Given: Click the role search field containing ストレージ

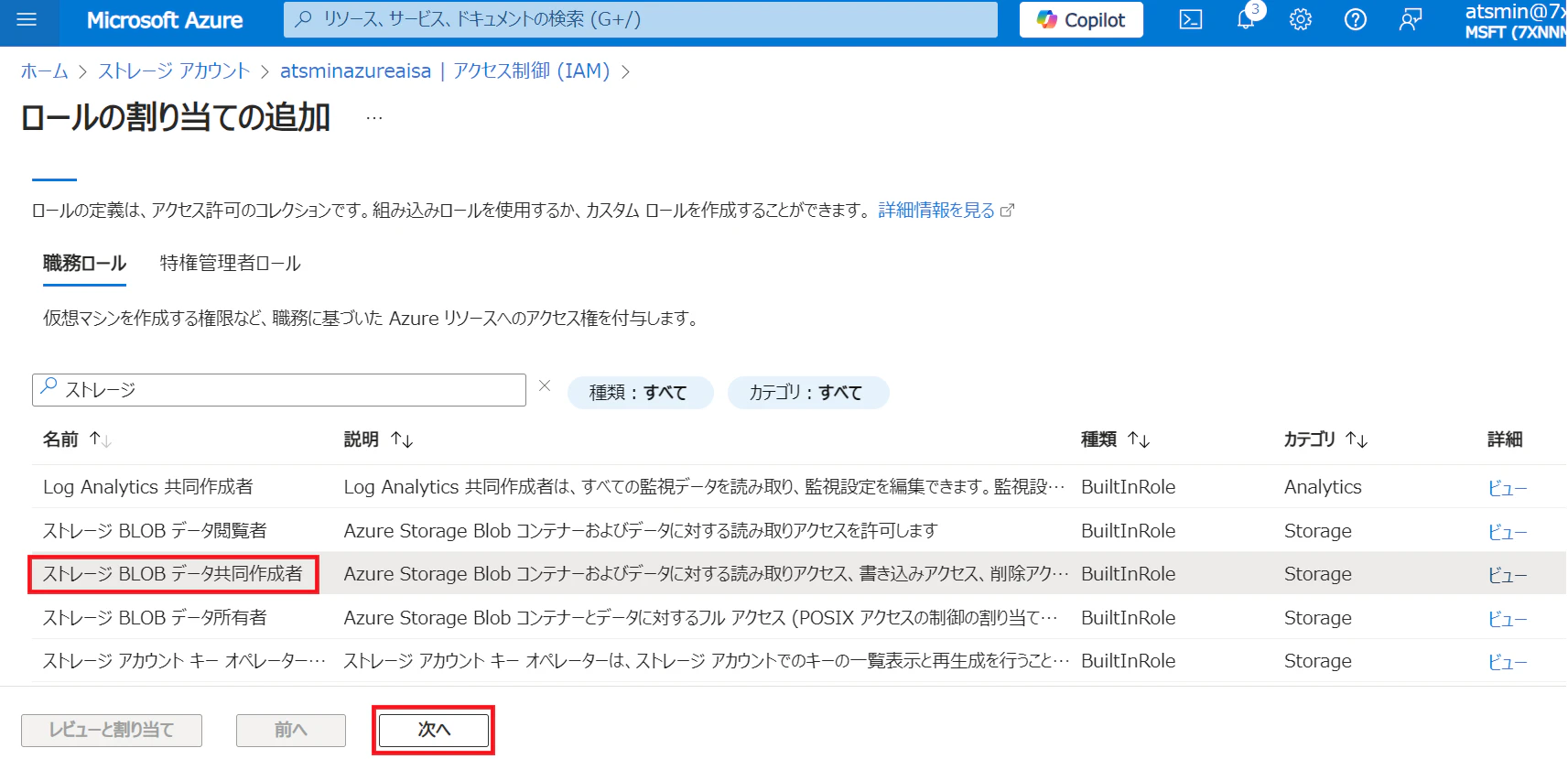Looking at the screenshot, I should [x=279, y=390].
